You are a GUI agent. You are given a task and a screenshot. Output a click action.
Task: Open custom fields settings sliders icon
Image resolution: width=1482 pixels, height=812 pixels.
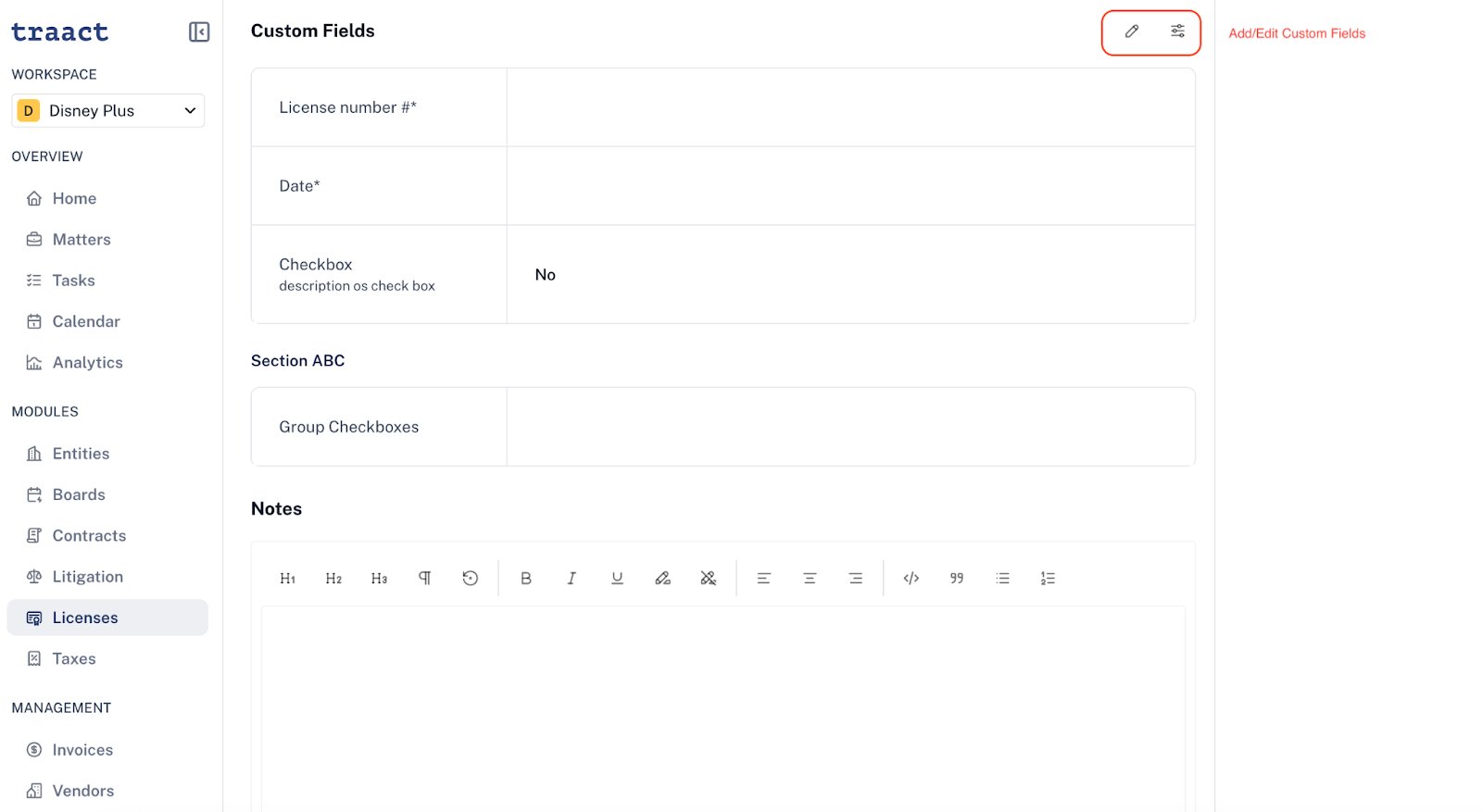coord(1177,31)
